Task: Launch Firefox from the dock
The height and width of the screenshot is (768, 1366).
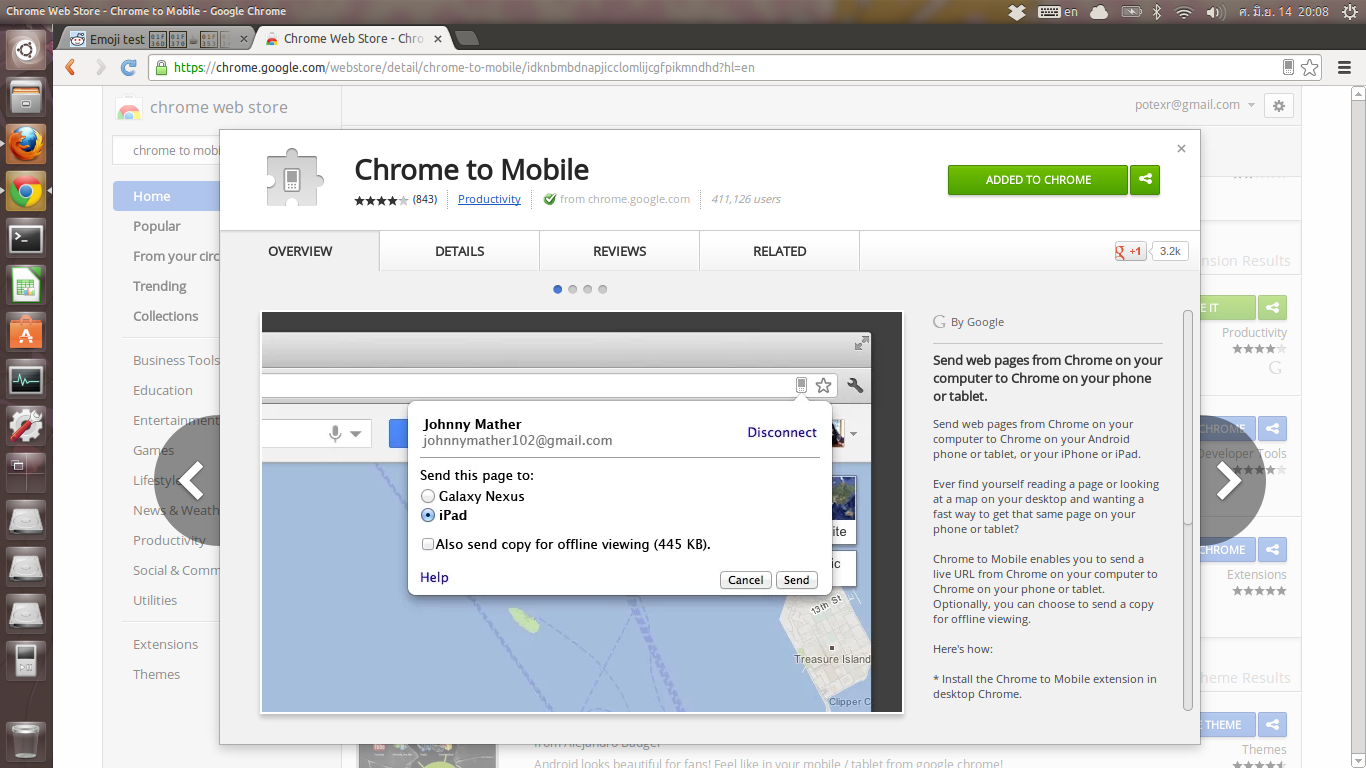Action: point(26,144)
